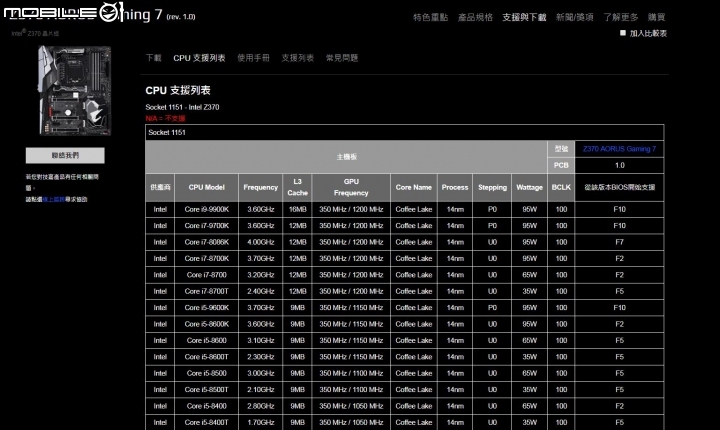The image size is (720, 430).
Task: Select the CPU 支援列表 tab
Action: [199, 58]
